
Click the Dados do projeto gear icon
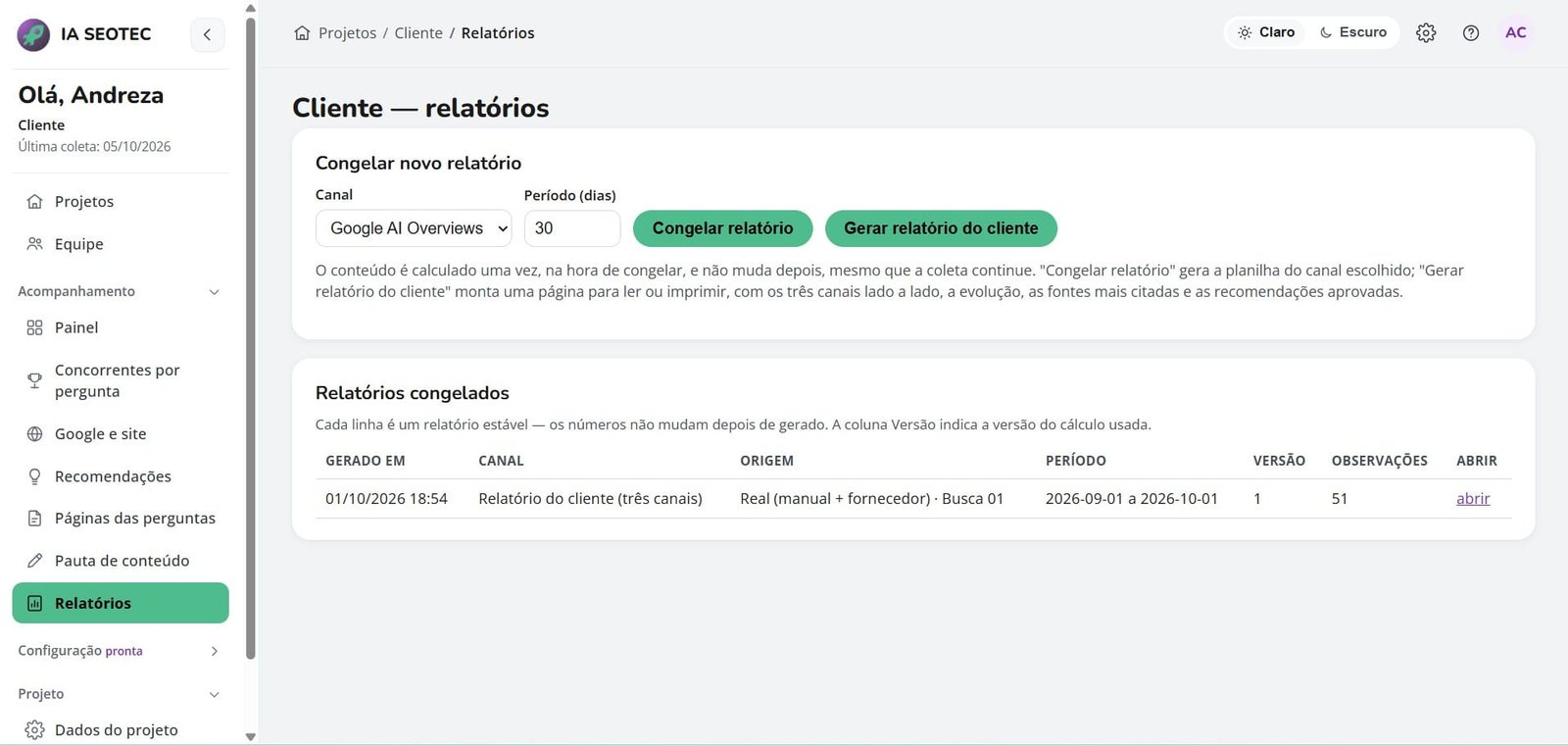[34, 730]
